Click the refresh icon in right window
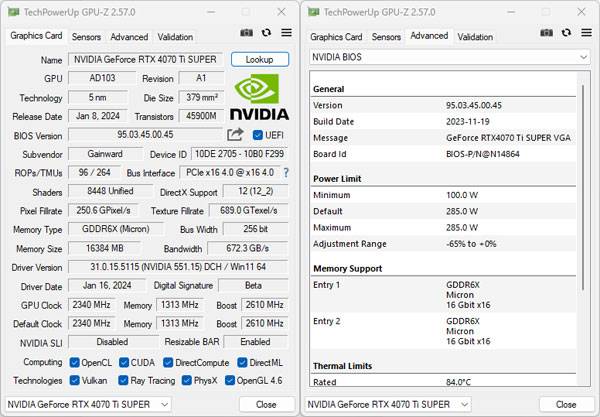This screenshot has height=417, width=600. 567,33
